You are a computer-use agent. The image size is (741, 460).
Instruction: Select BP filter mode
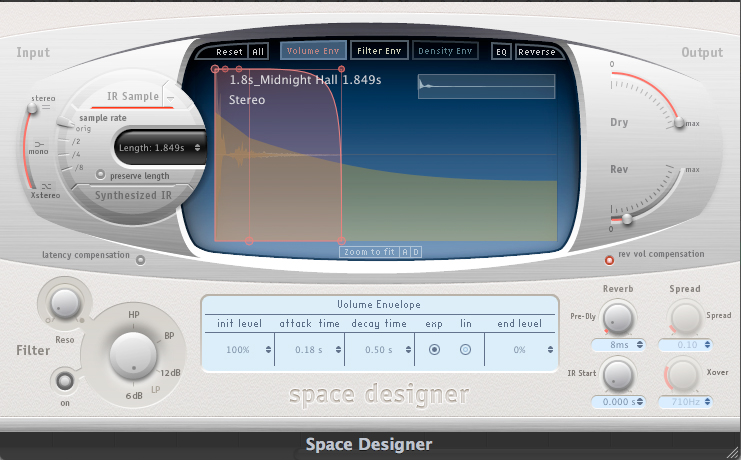(x=169, y=336)
